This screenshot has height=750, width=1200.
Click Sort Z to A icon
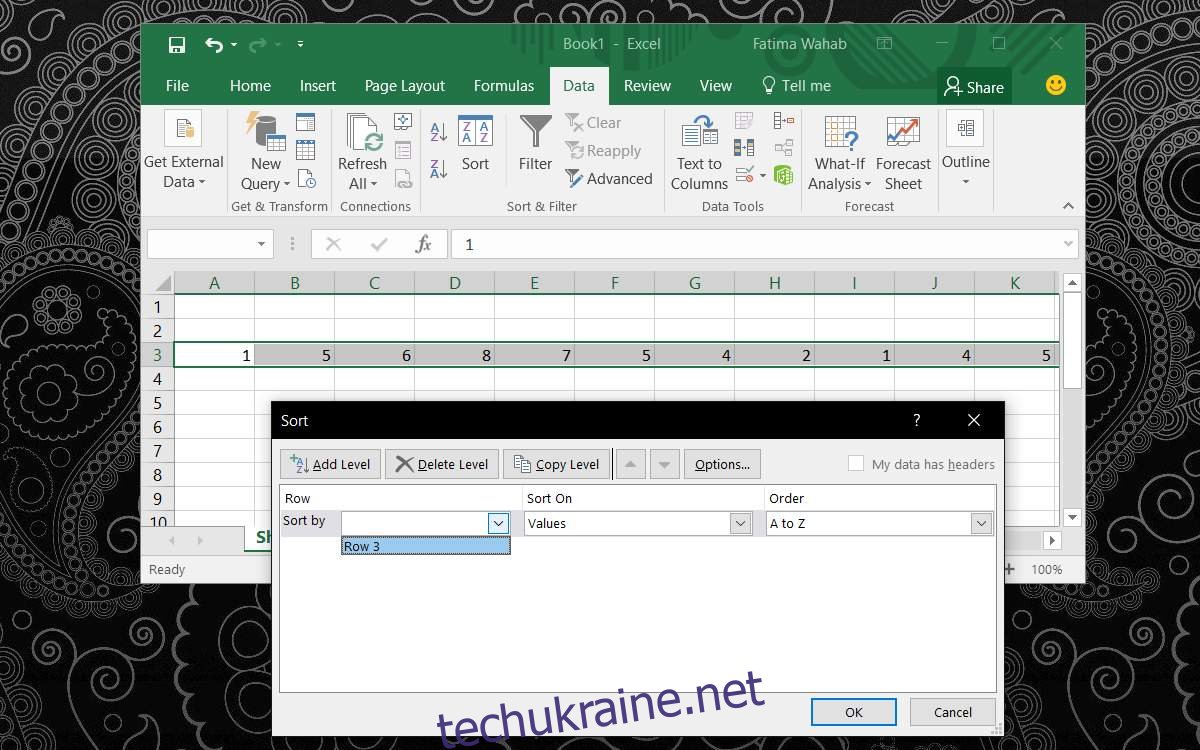pos(438,169)
